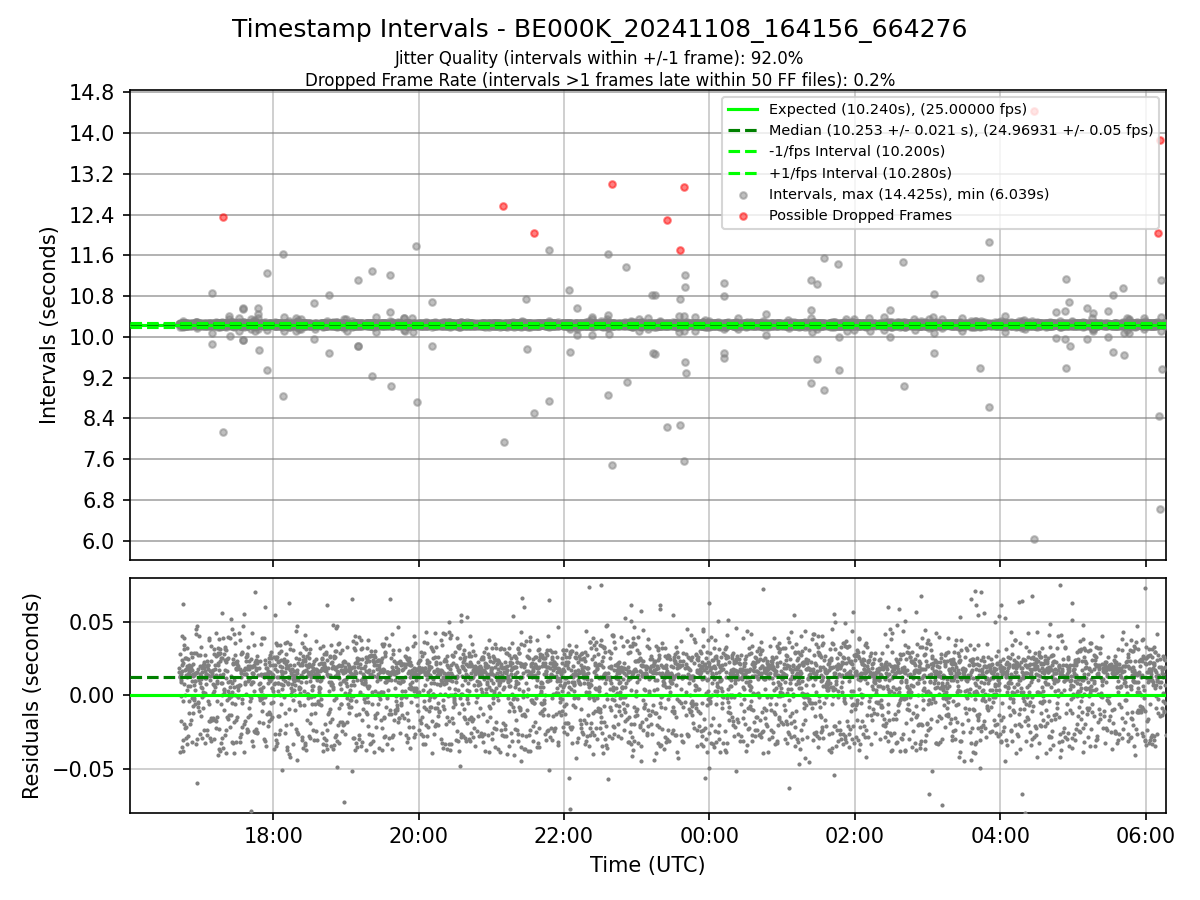
Task: Click the minimum gray point near 6.0 seconds
Action: [1034, 539]
